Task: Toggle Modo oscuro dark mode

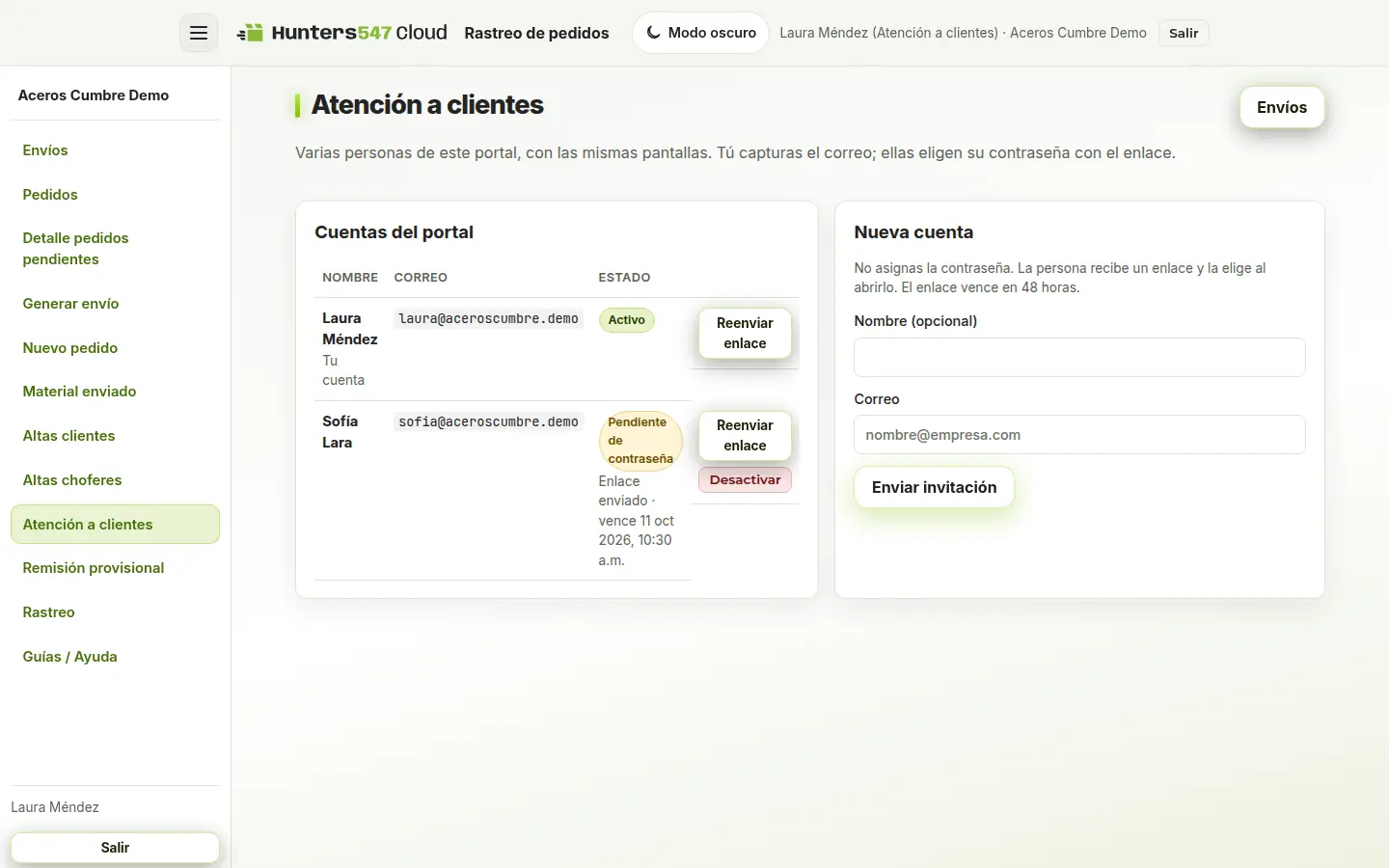Action: (x=700, y=33)
